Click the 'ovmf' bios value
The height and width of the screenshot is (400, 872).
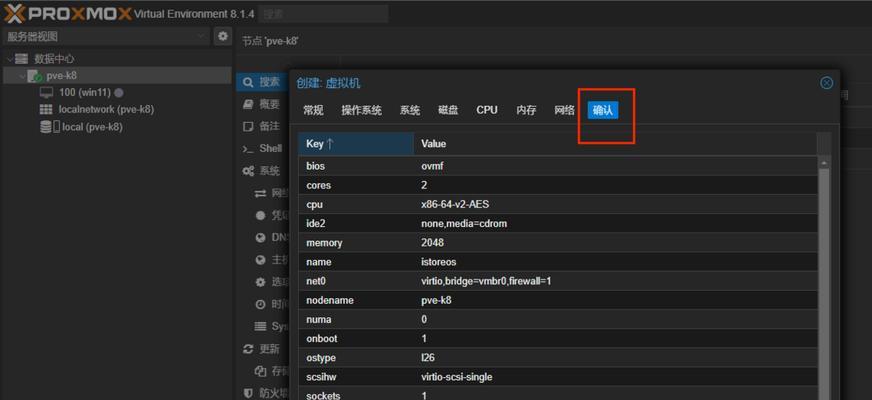tap(432, 166)
